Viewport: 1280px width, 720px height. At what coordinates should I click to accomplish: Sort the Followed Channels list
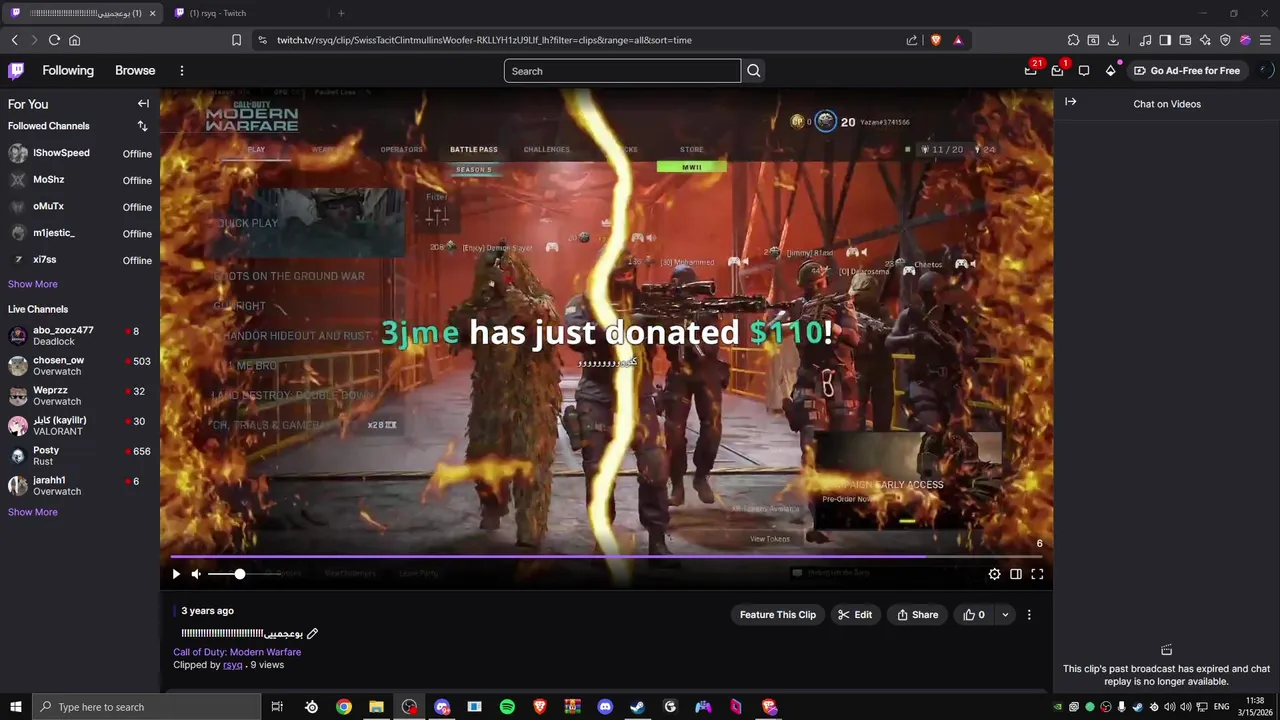click(142, 126)
